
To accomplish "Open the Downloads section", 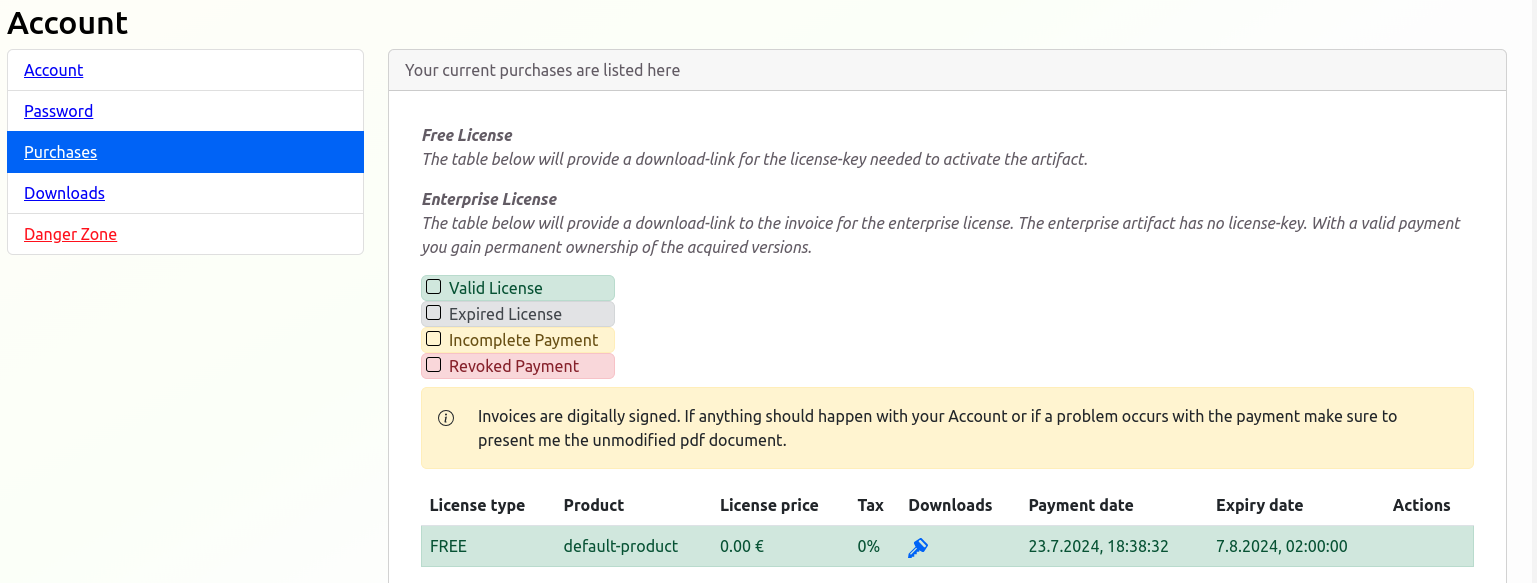I will point(64,193).
